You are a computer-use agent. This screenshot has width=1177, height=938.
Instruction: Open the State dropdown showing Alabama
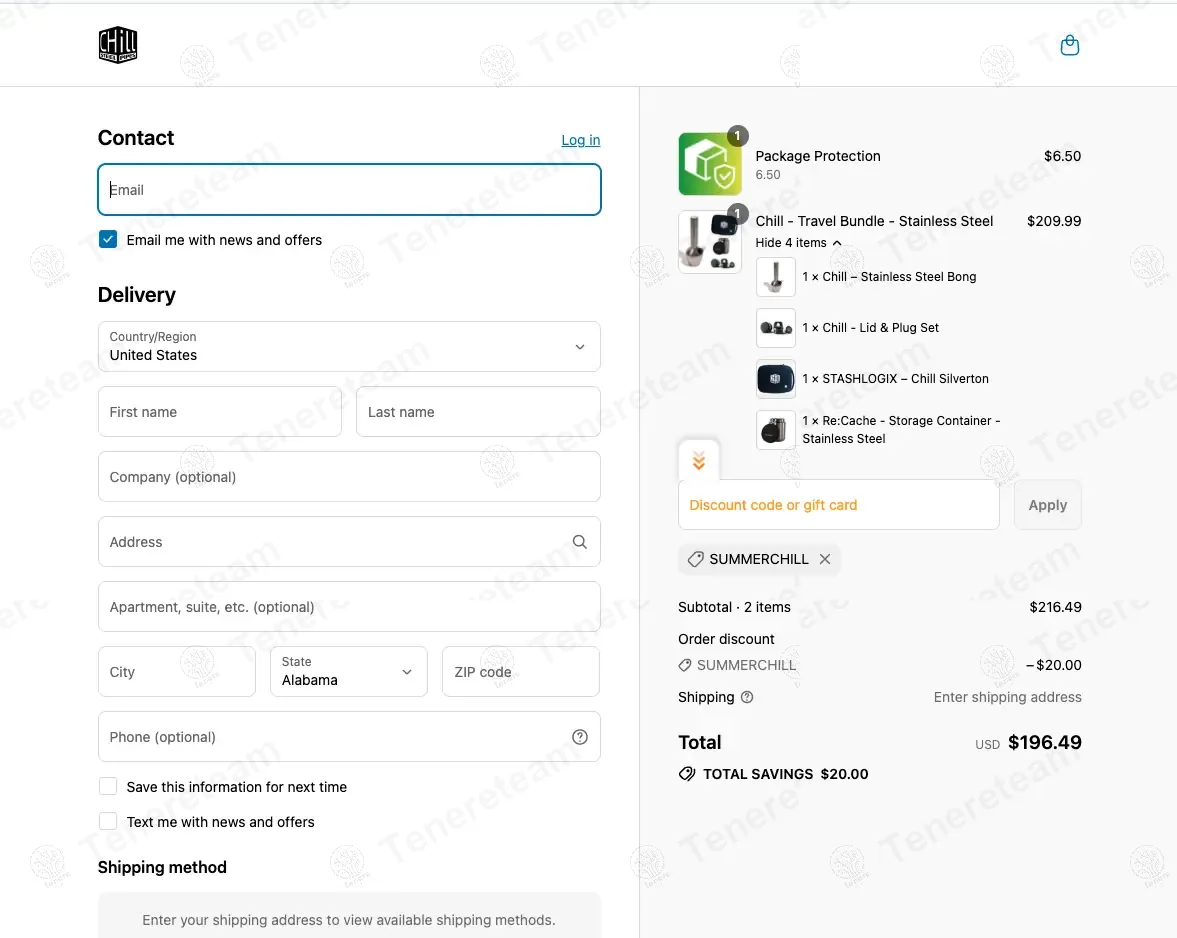tap(349, 672)
